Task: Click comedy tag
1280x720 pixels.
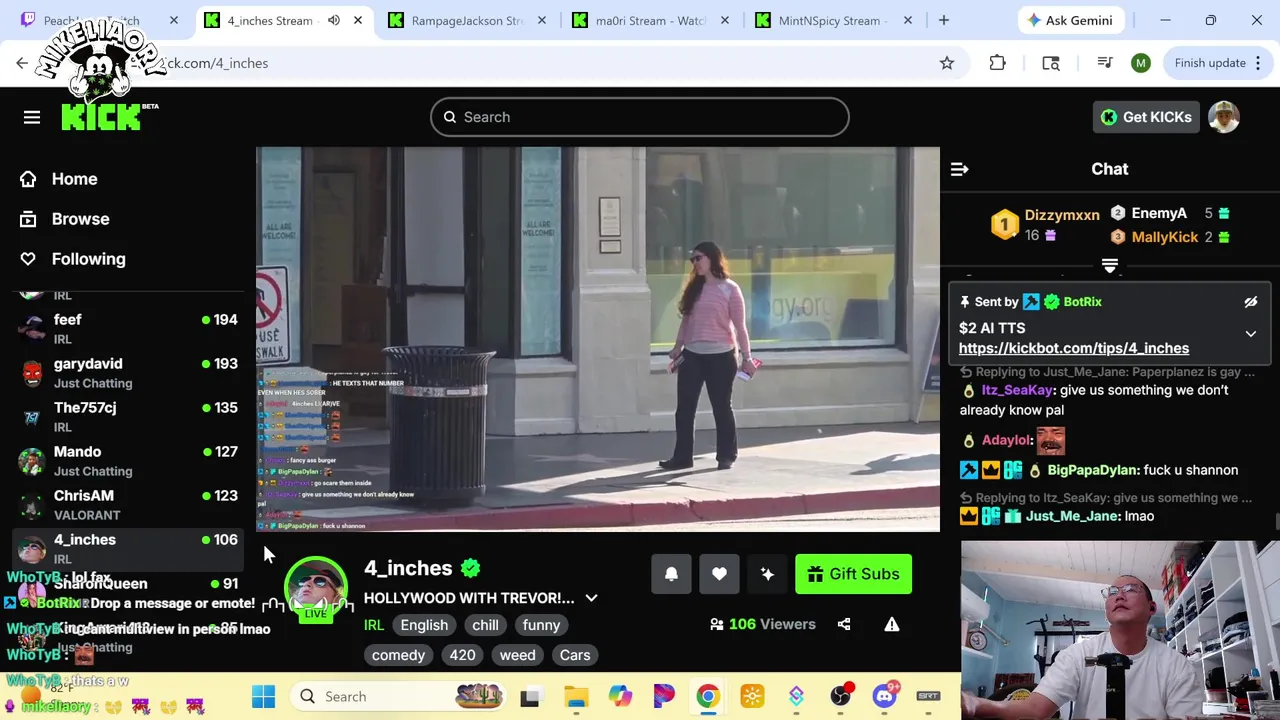Action: click(x=398, y=655)
